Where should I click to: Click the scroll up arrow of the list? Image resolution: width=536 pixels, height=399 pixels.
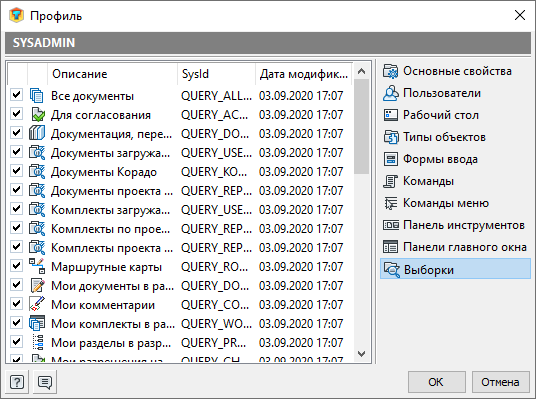pos(361,71)
